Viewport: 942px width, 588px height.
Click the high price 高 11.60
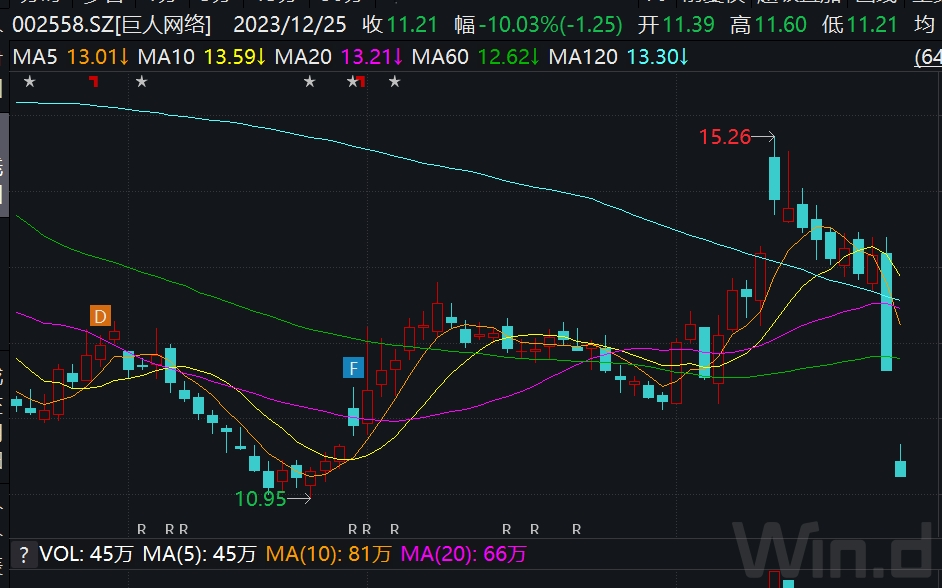[x=768, y=25]
